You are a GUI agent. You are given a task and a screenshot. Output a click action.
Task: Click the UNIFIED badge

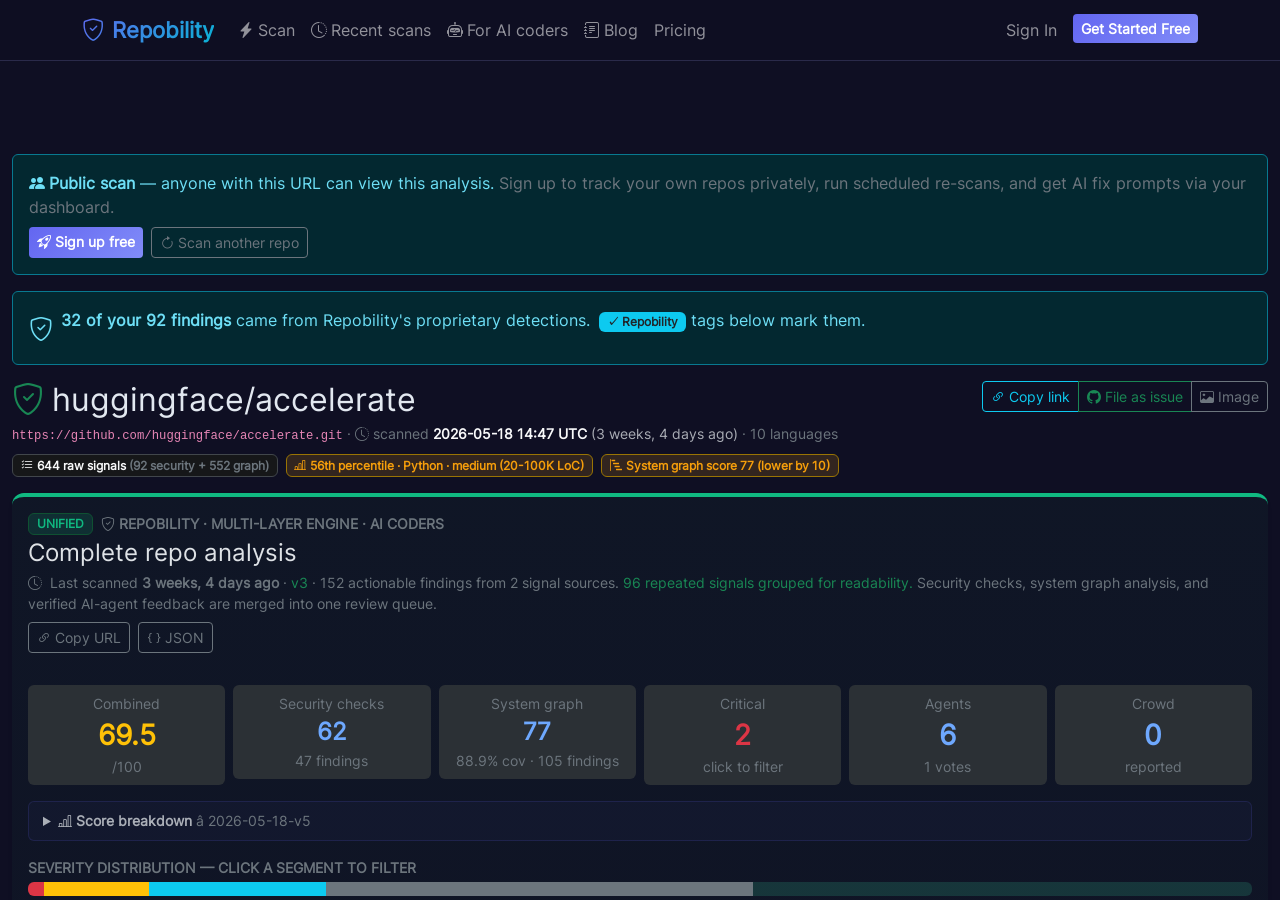pos(60,524)
